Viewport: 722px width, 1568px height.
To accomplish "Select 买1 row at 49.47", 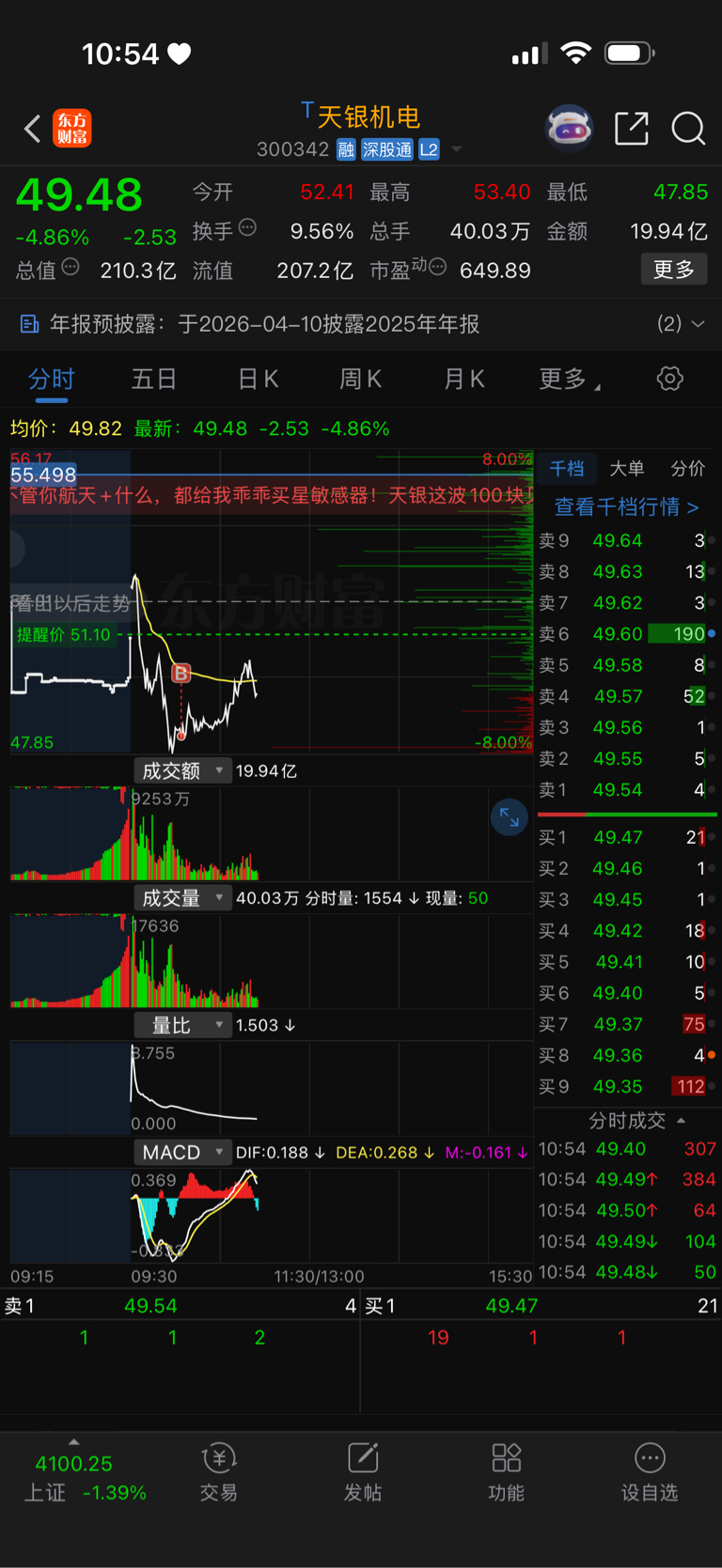I will 626,837.
